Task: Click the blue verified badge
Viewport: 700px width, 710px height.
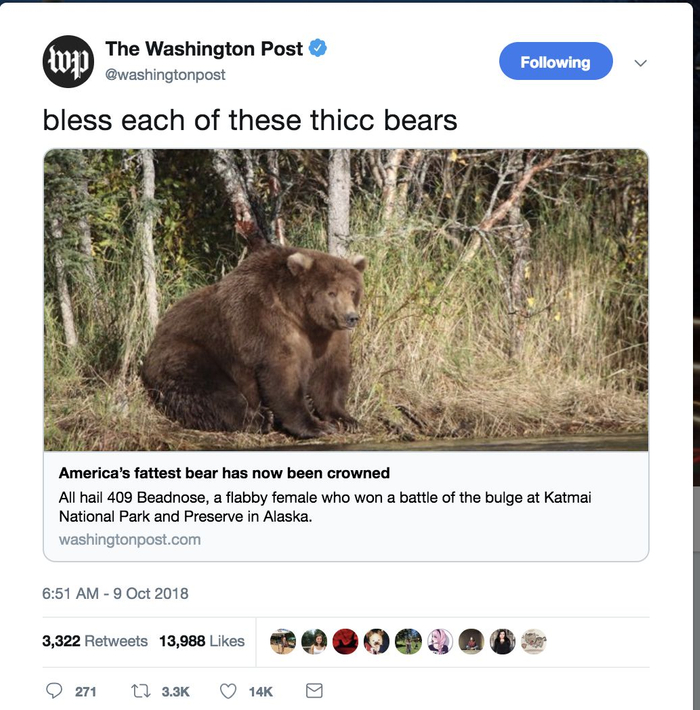Action: tap(318, 48)
